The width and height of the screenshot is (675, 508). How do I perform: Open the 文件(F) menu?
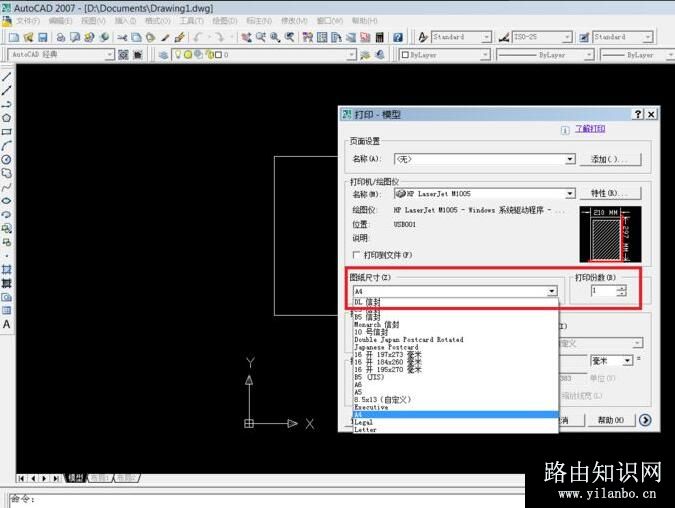coord(28,21)
